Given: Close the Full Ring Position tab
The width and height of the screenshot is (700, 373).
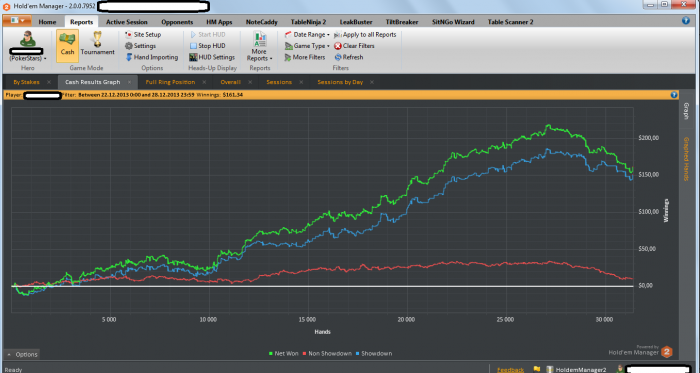Looking at the screenshot, I should point(204,82).
